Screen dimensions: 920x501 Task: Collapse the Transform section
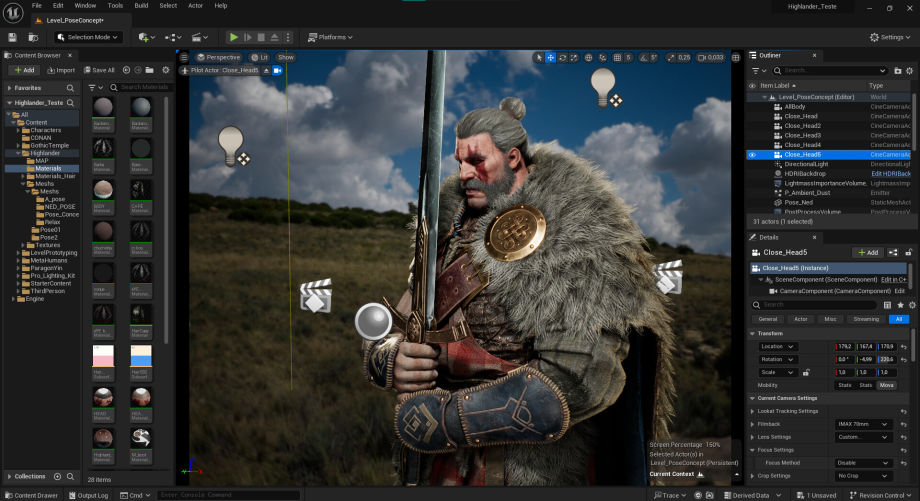(x=753, y=333)
